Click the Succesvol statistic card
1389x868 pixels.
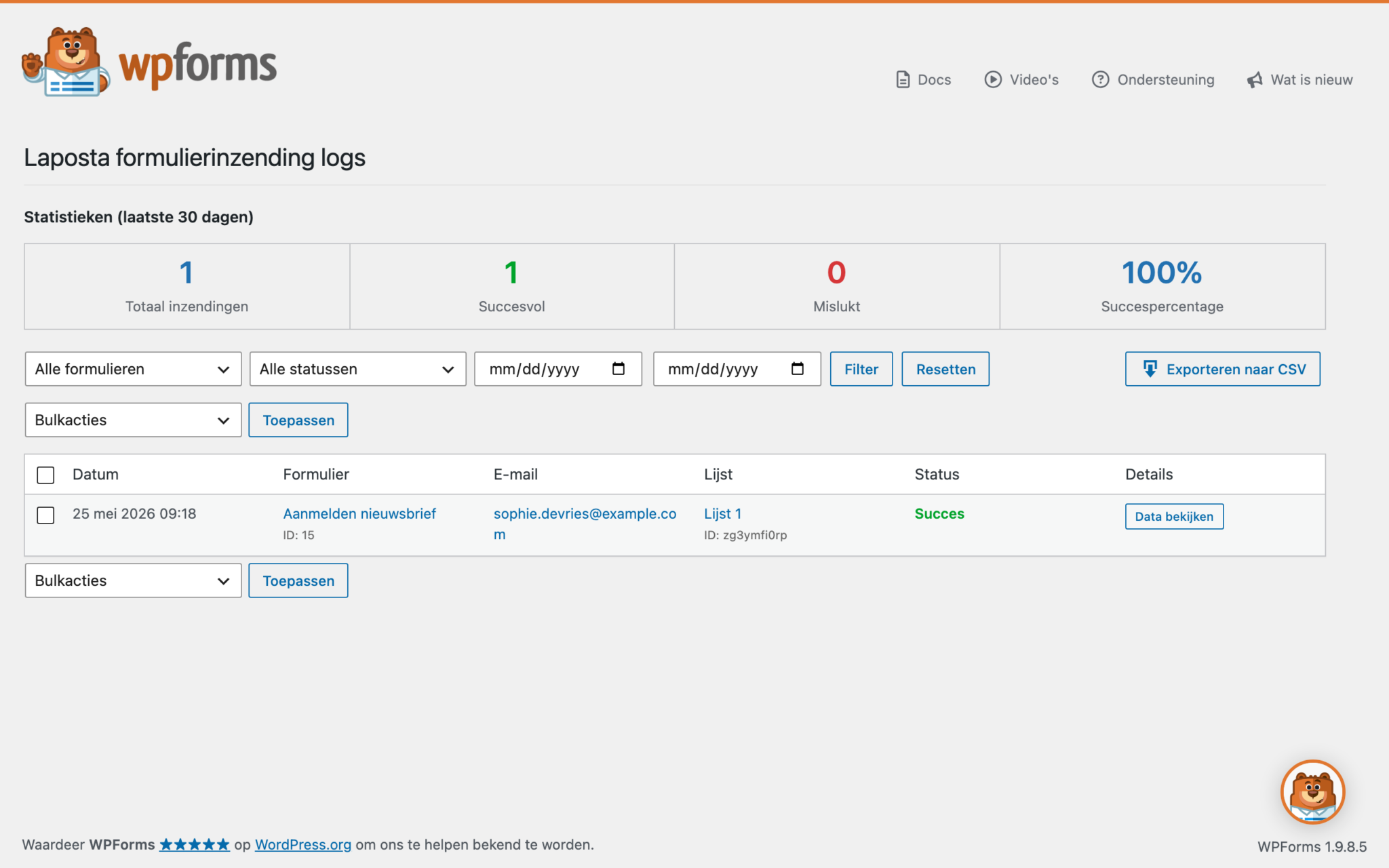click(x=512, y=287)
